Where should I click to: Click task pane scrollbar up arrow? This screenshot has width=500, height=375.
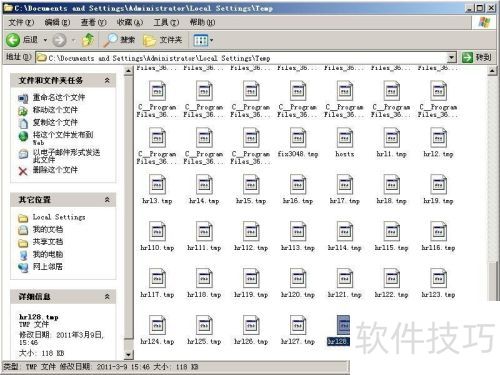pos(129,71)
